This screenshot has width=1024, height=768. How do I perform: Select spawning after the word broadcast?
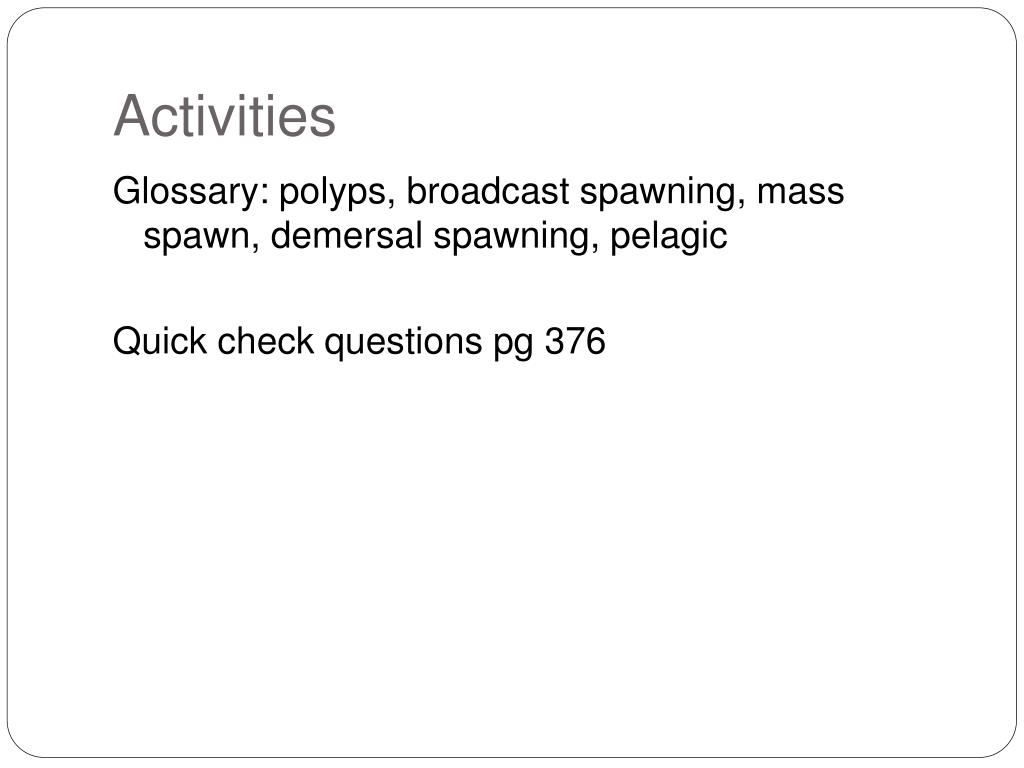tap(658, 193)
